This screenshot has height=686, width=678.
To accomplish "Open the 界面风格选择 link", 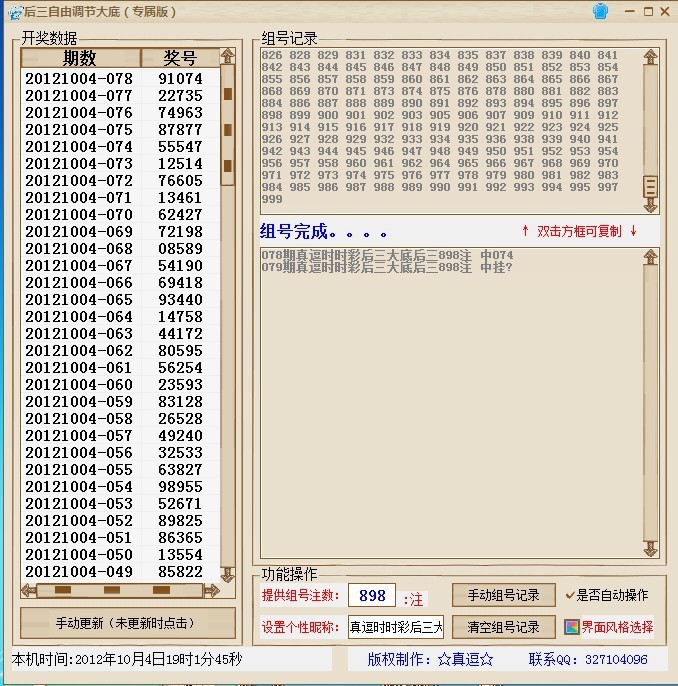I will click(x=617, y=627).
